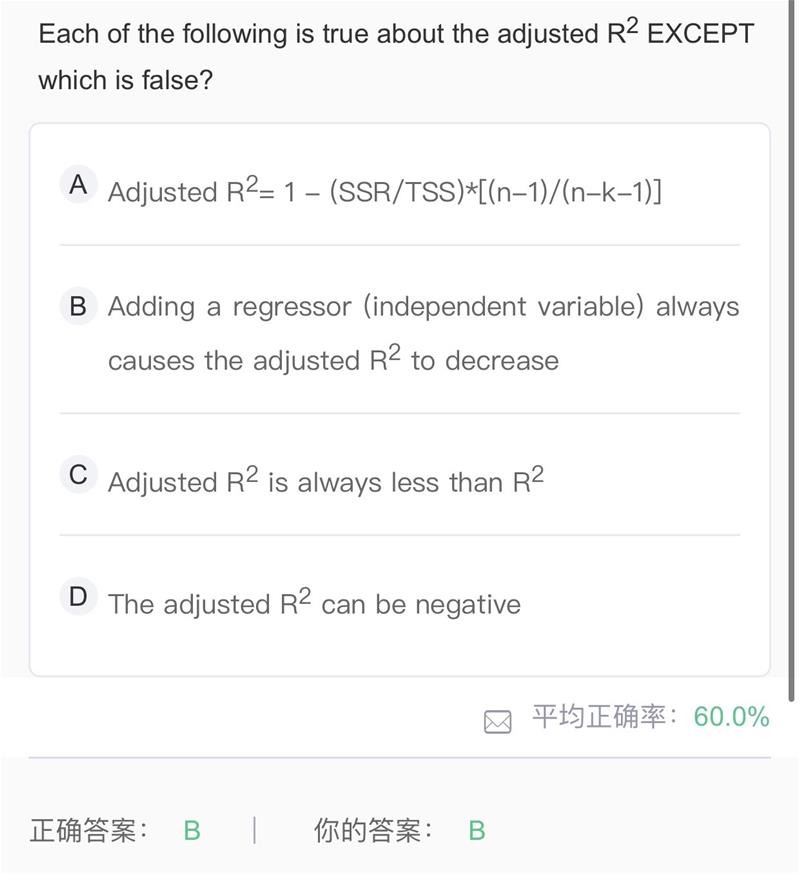Tap the vertical divider between the two answers
800x881 pixels.
[255, 830]
